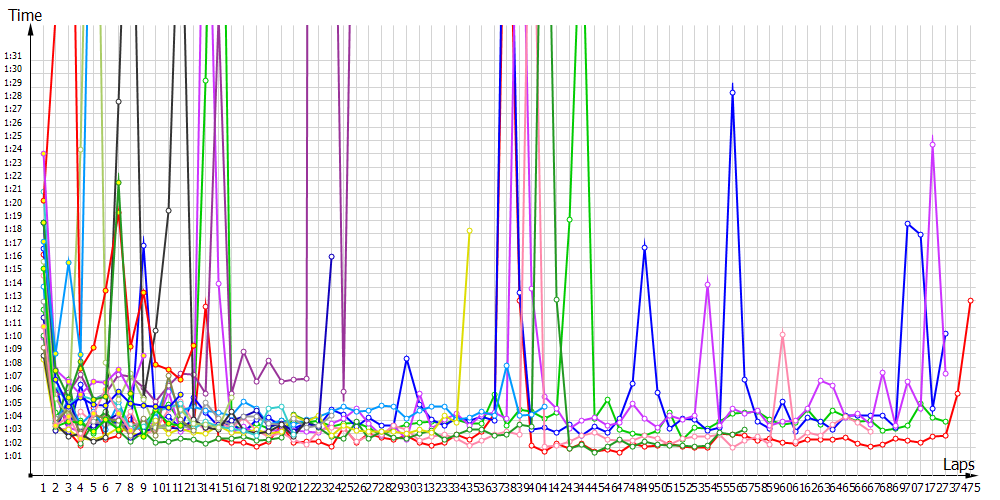The image size is (1000, 500).
Task: Select the pink peak point at lap 60
Action: pos(782,335)
